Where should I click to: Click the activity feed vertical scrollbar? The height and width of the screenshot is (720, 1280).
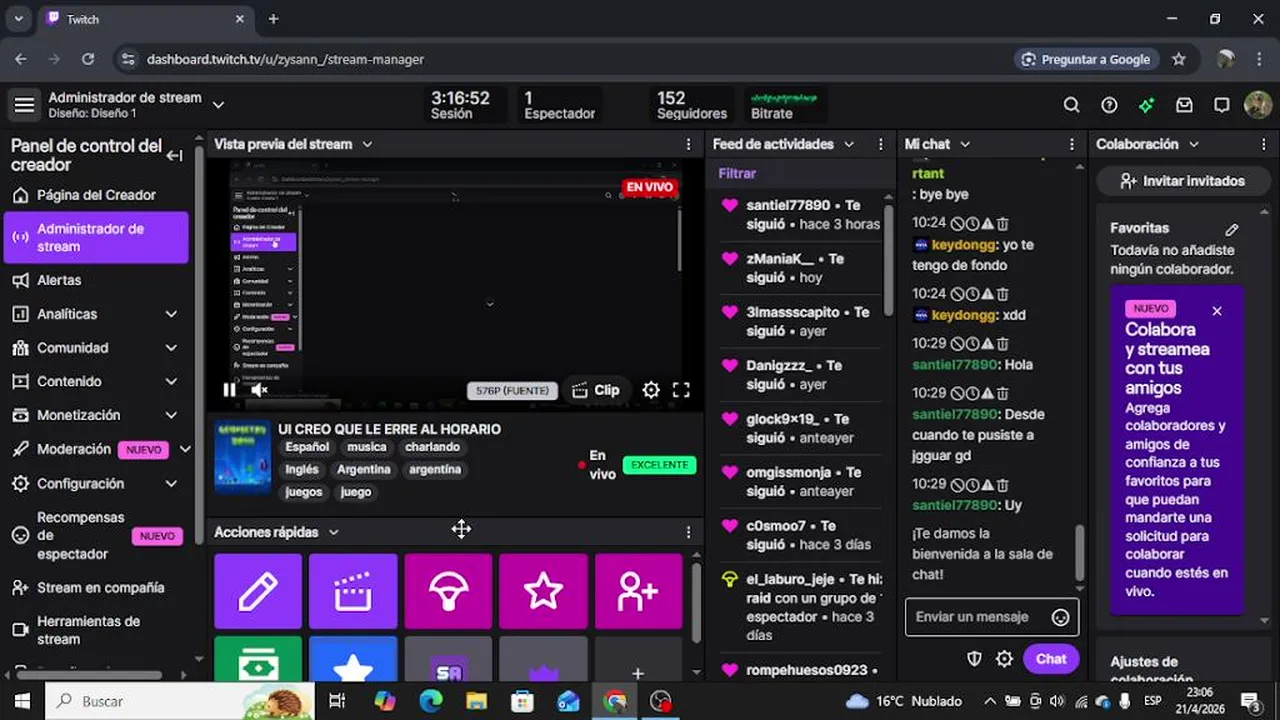[889, 260]
